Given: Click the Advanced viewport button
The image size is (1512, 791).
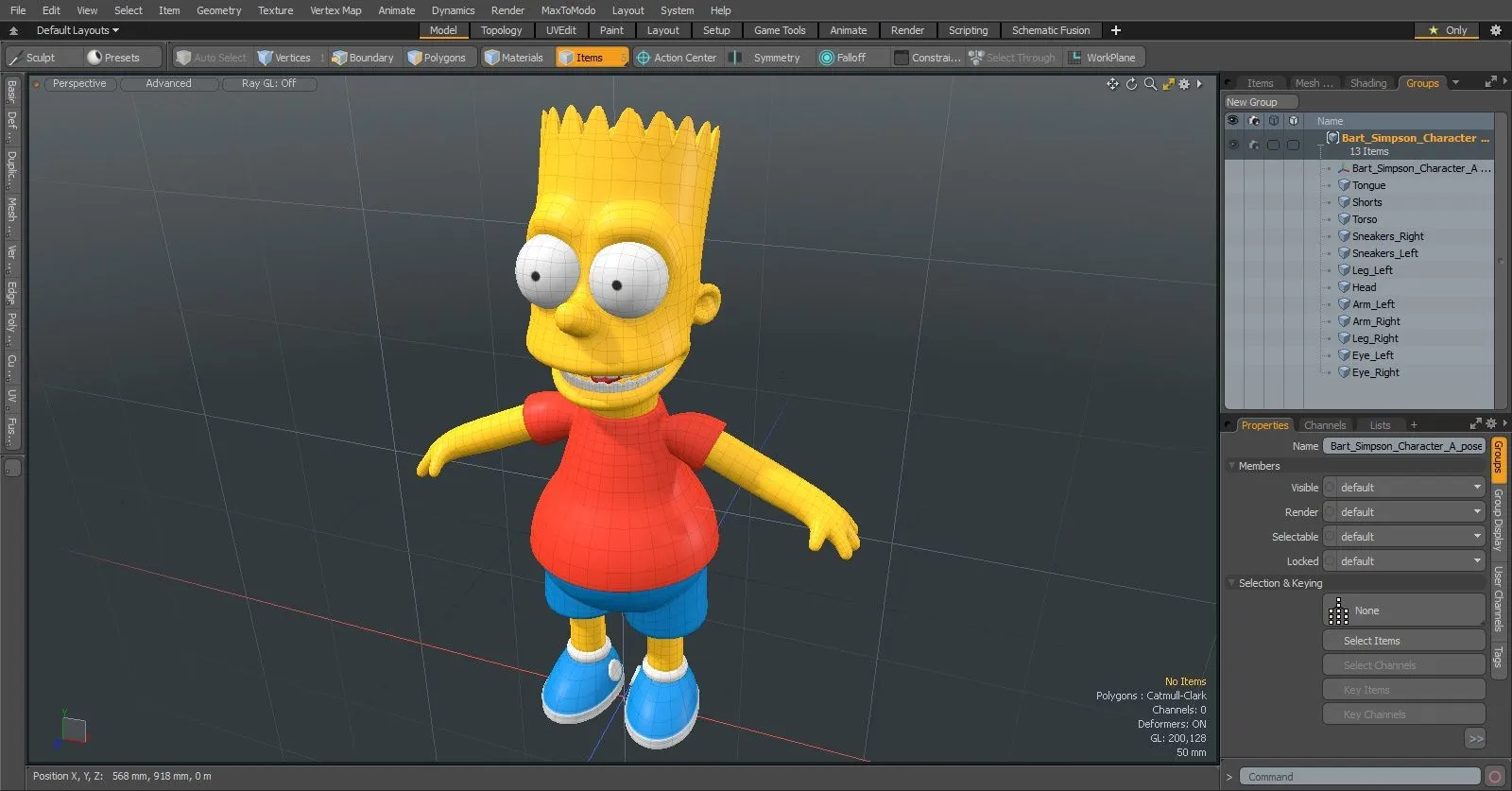Looking at the screenshot, I should point(168,84).
